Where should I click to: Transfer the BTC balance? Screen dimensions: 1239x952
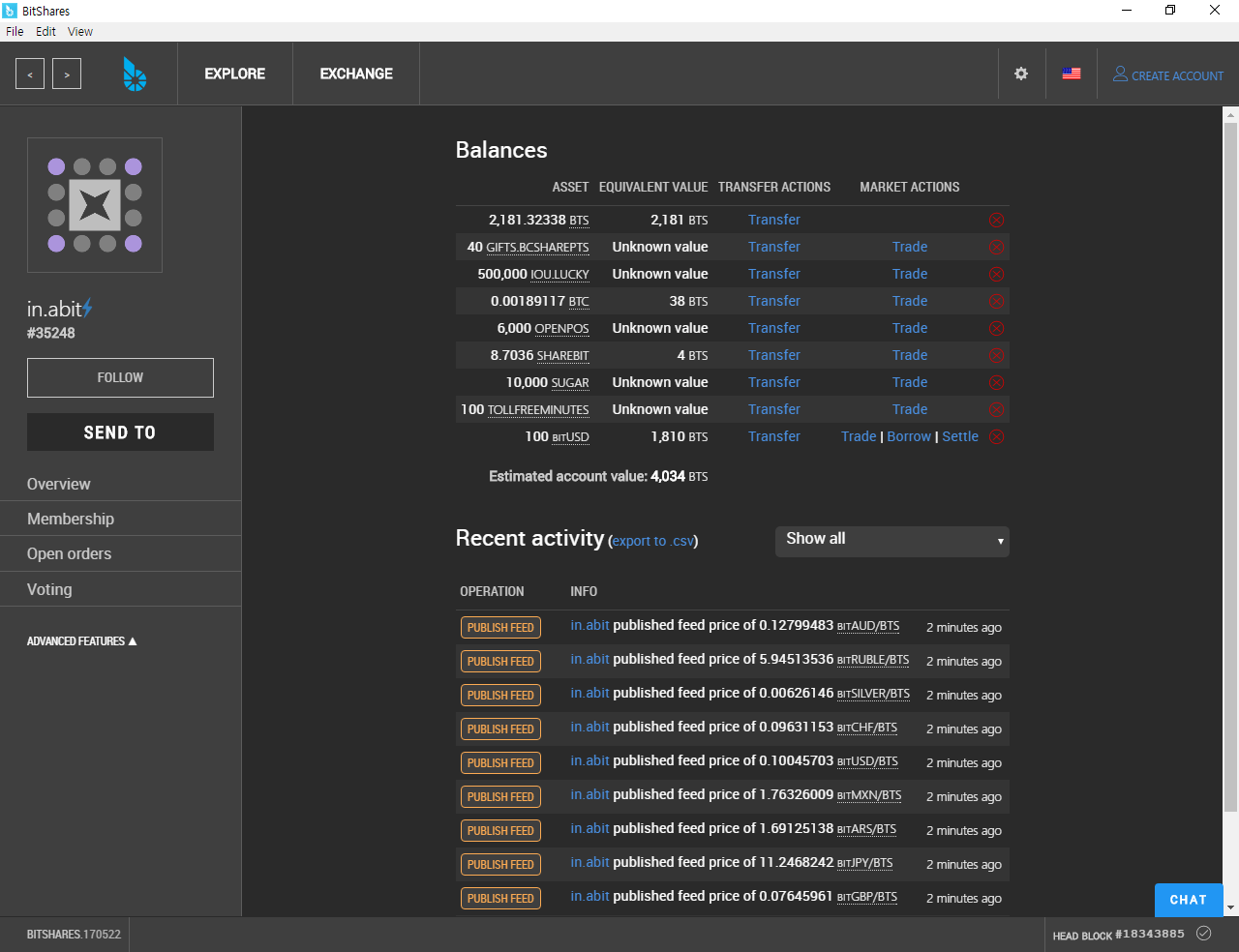[774, 301]
